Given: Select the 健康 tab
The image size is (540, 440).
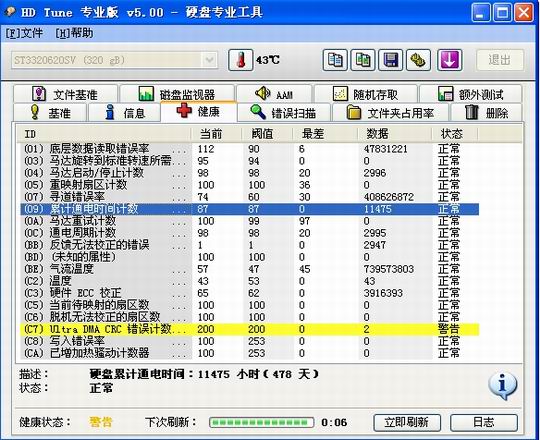Looking at the screenshot, I should click(x=199, y=112).
